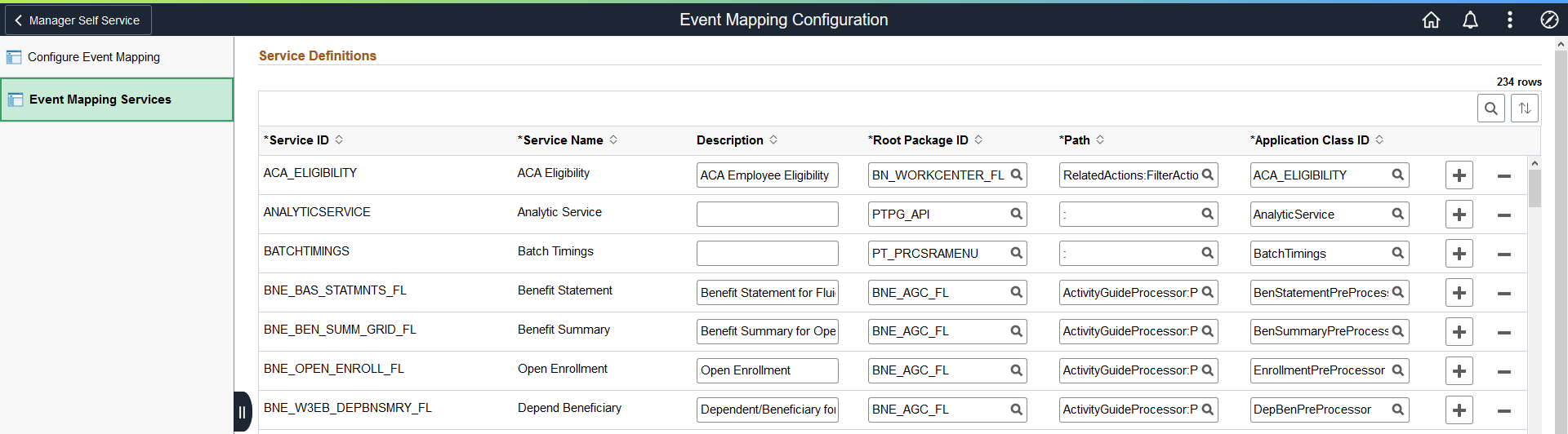The height and width of the screenshot is (434, 1568).
Task: Add a row after BNE_OPEN_ENROLL_FL
Action: [1459, 371]
